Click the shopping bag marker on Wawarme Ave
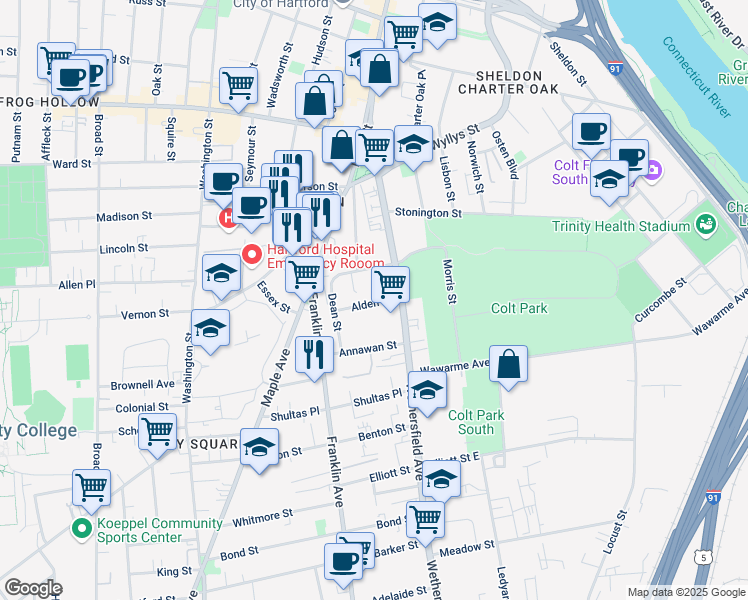Screen dimensions: 748x600 [508, 367]
